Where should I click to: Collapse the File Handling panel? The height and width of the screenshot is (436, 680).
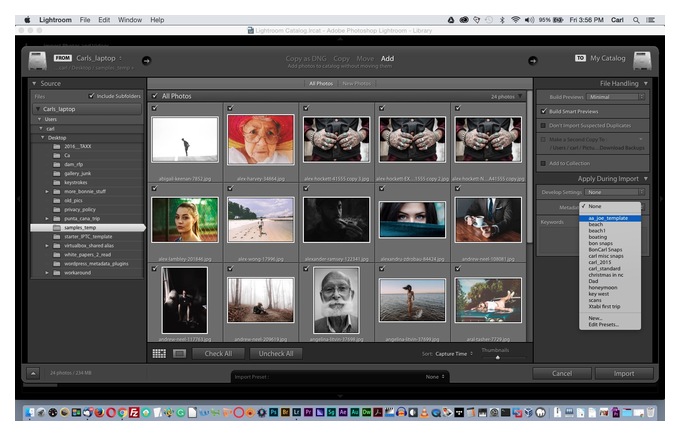(x=646, y=83)
